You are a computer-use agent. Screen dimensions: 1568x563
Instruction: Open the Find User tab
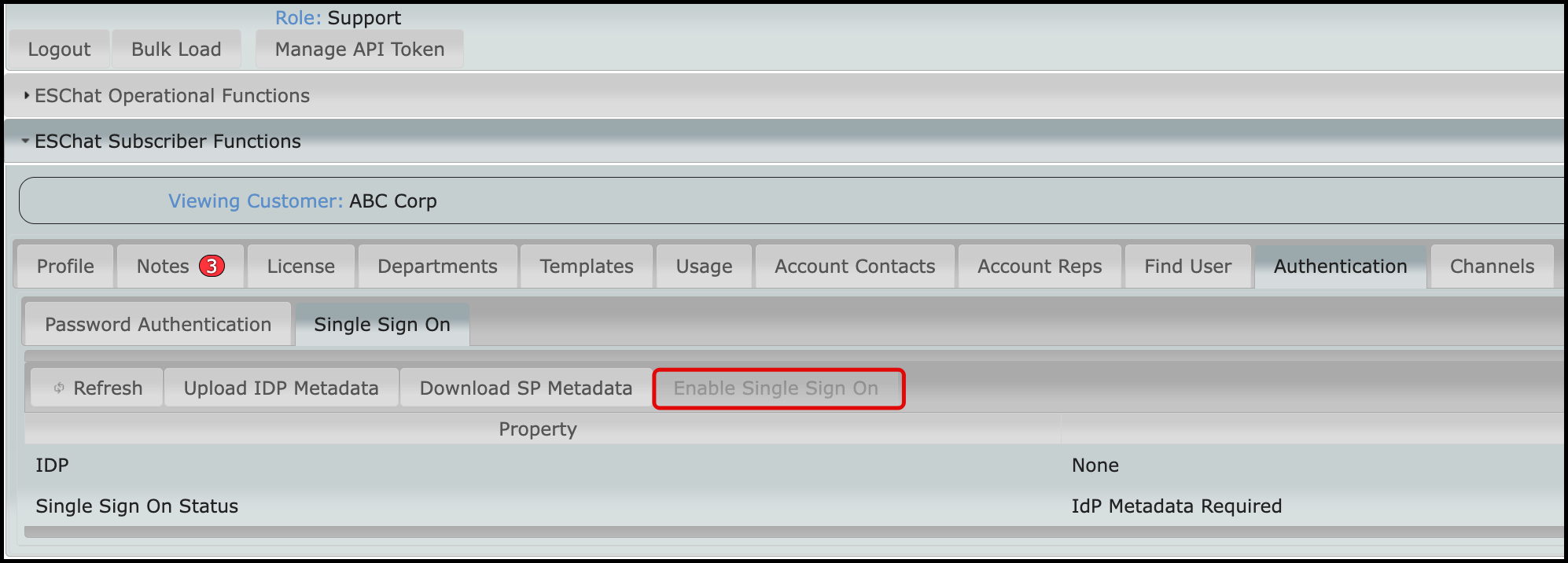coord(1187,267)
